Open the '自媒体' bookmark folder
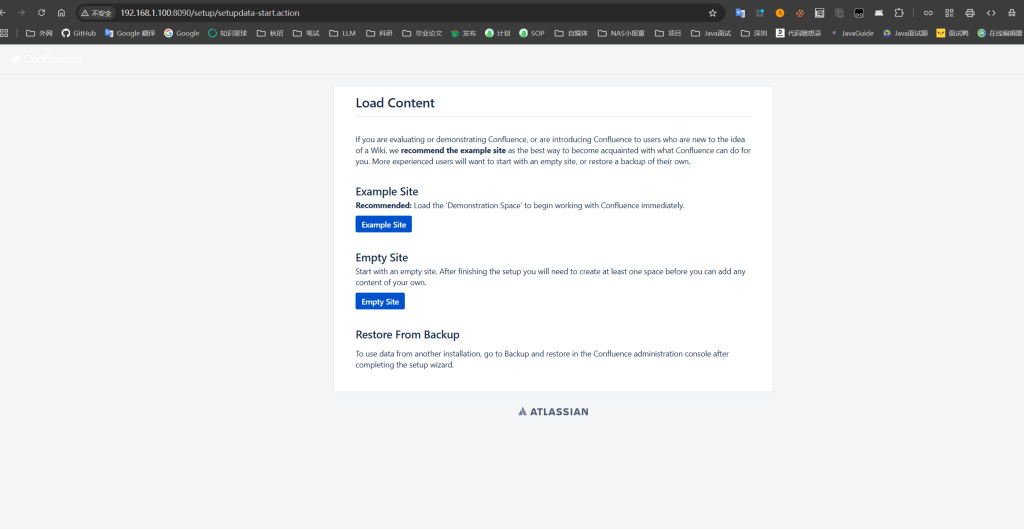Screen dimensions: 1024x529 pos(571,33)
